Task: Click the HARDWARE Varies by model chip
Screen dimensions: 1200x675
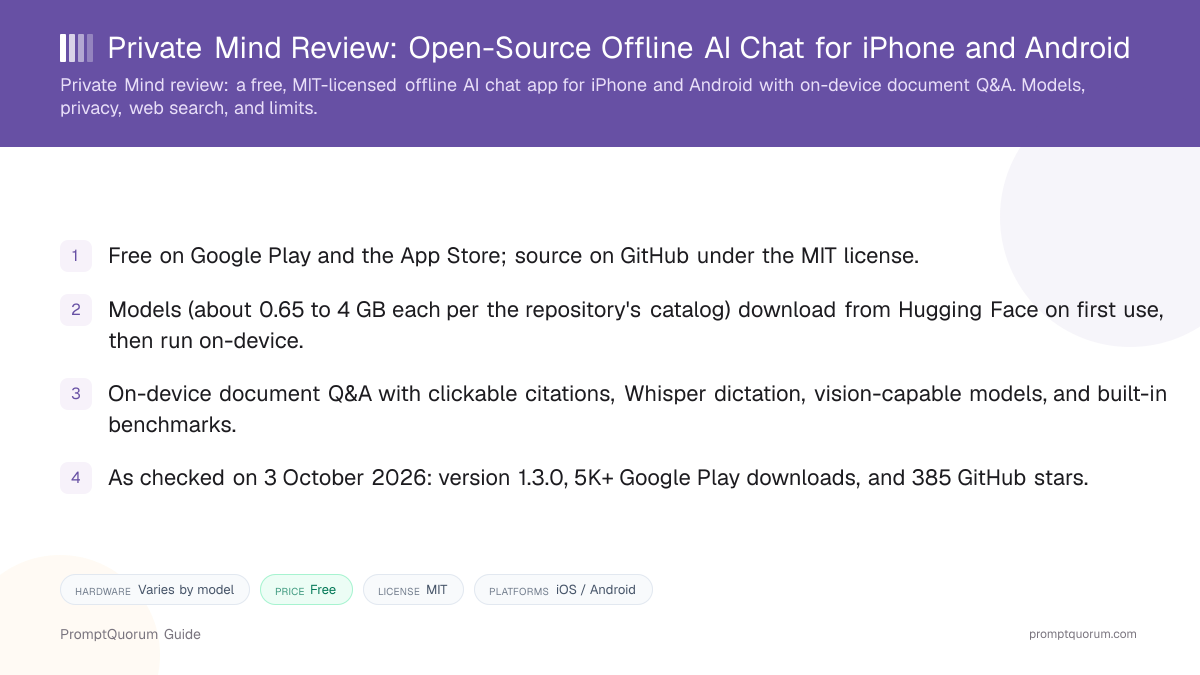Action: (x=155, y=590)
